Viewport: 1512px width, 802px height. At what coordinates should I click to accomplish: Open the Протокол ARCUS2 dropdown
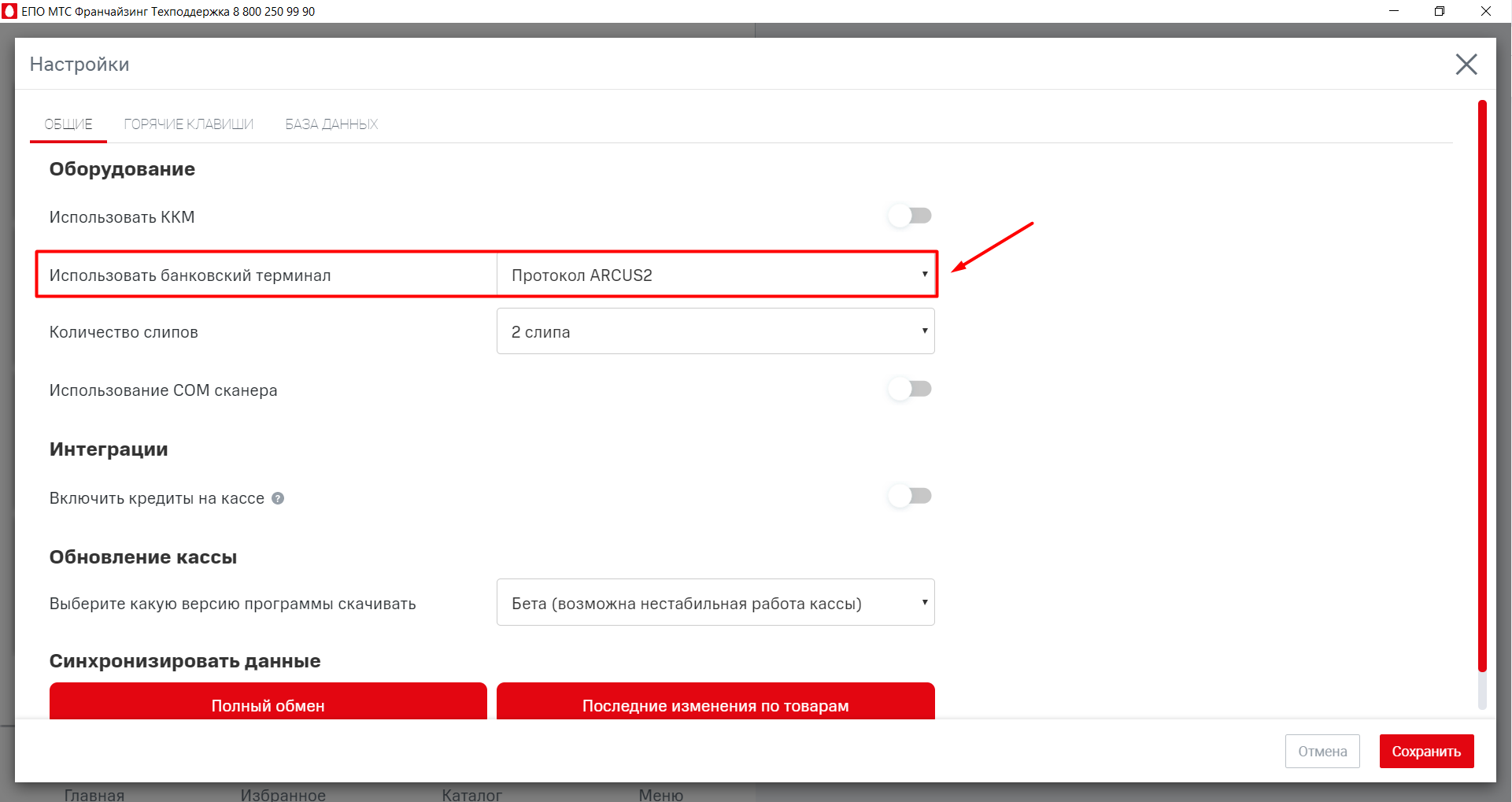pyautogui.click(x=715, y=275)
